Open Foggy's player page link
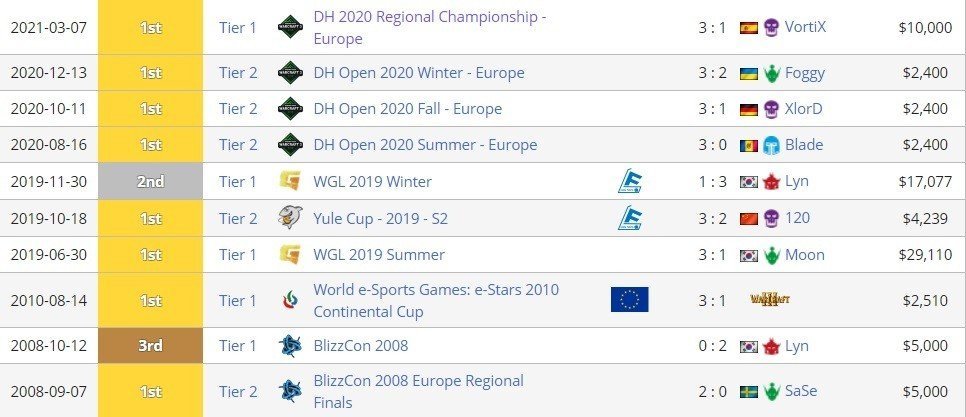Screen dimensions: 966x417 click(805, 73)
